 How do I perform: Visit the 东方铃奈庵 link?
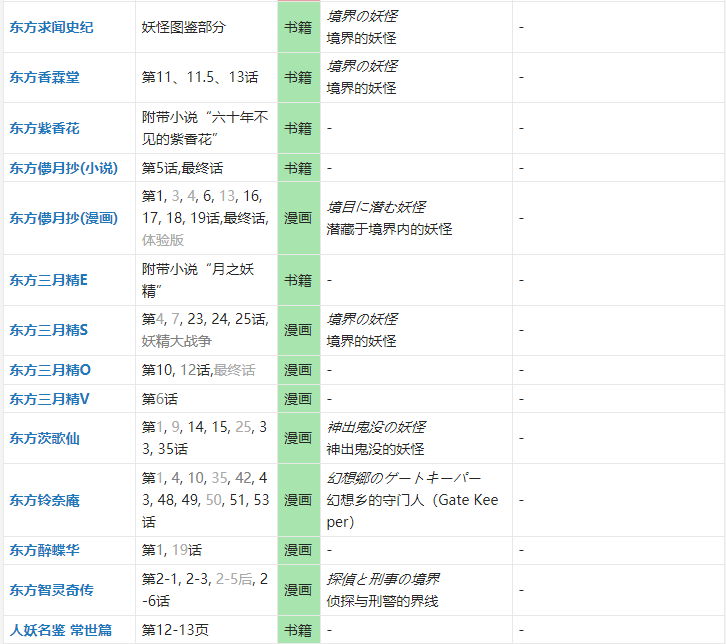(x=44, y=500)
